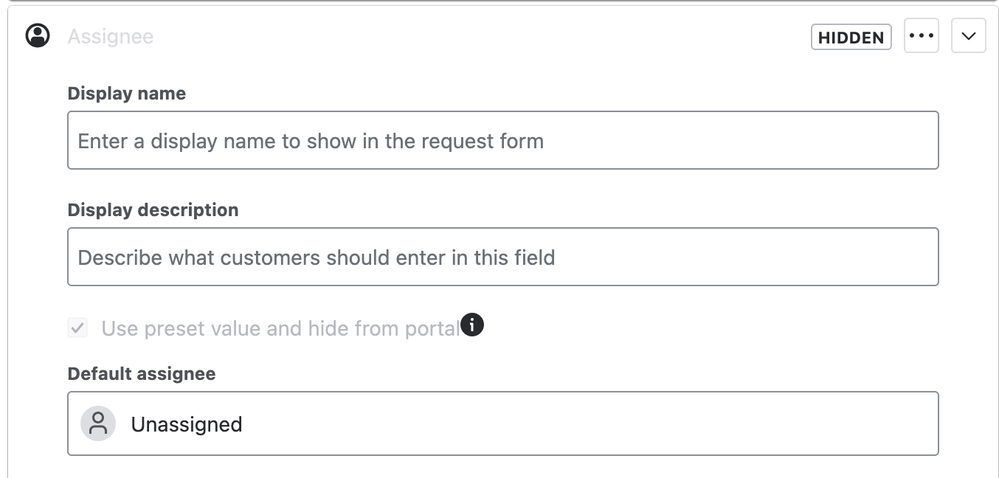Click the Assignee field title
The image size is (999, 478).
[x=110, y=36]
